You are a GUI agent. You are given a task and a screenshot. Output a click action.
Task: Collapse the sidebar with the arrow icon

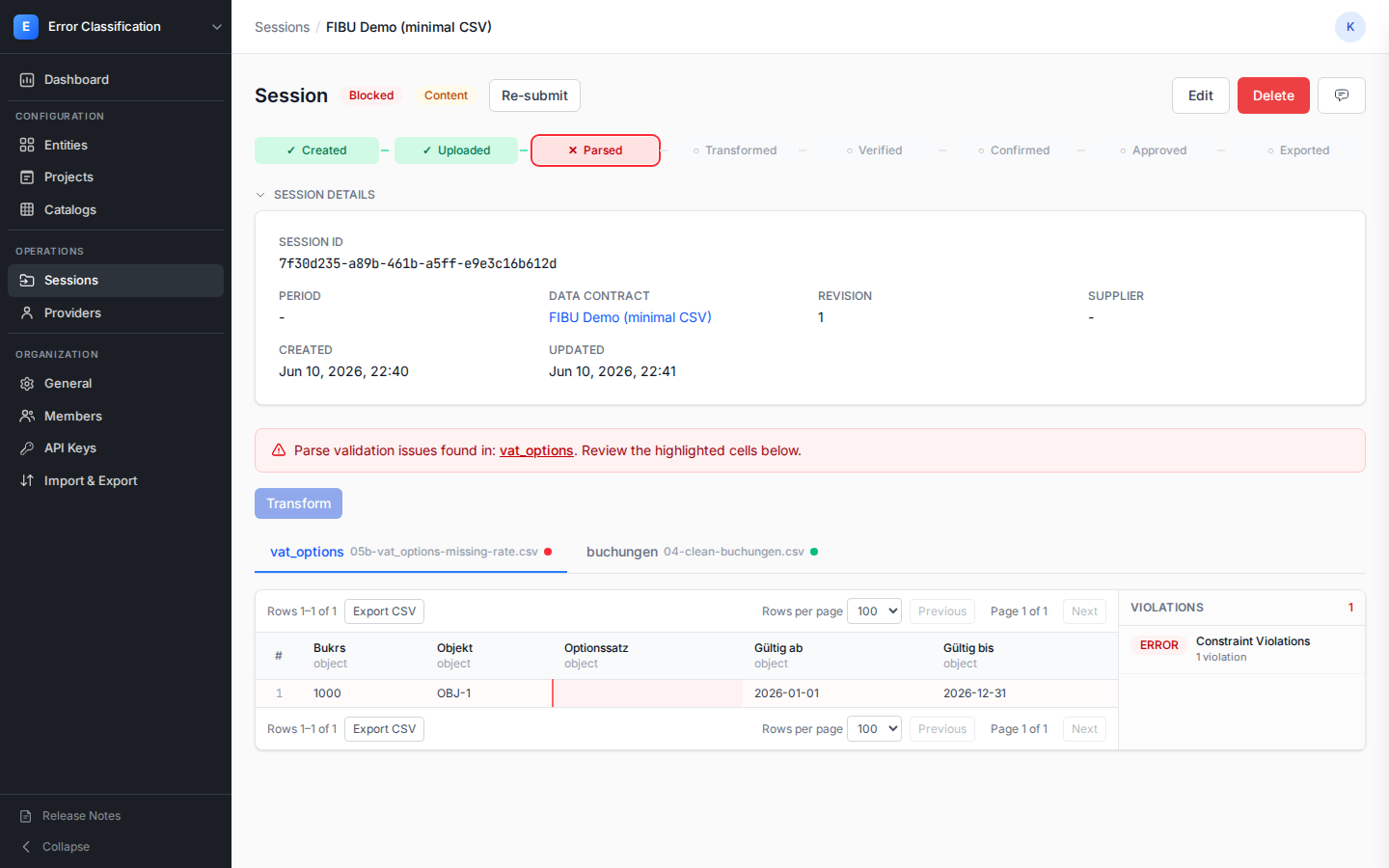pyautogui.click(x=26, y=847)
